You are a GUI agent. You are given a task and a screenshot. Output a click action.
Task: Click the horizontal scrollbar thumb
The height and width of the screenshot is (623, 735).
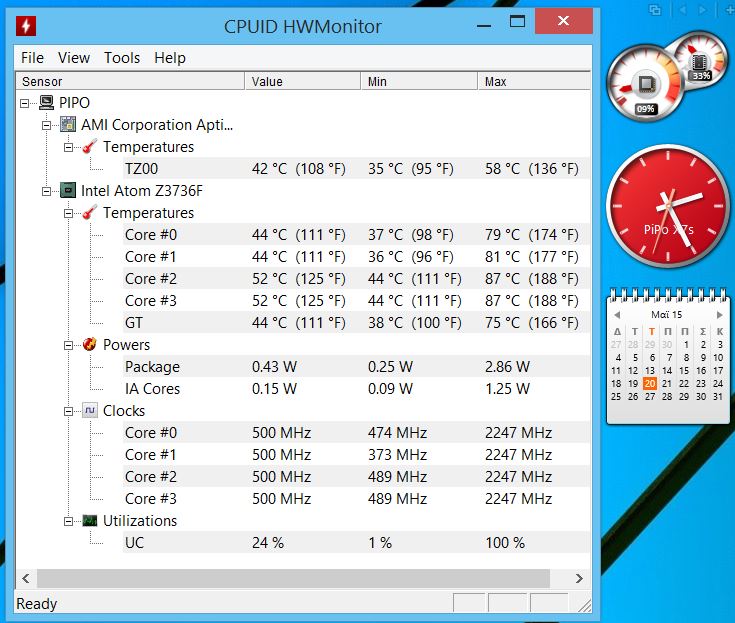point(293,578)
